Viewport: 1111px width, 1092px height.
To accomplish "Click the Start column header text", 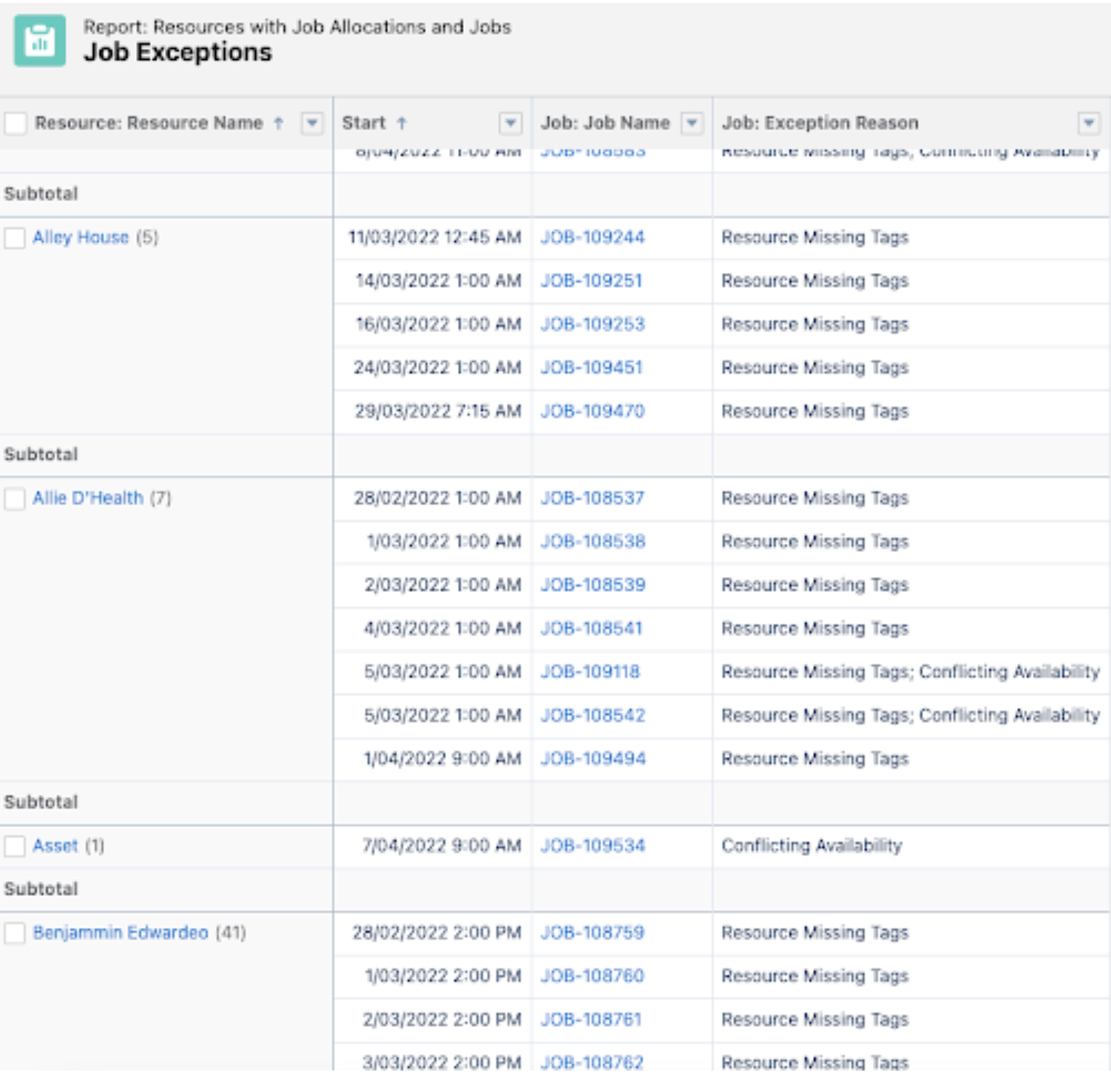I will pyautogui.click(x=363, y=123).
